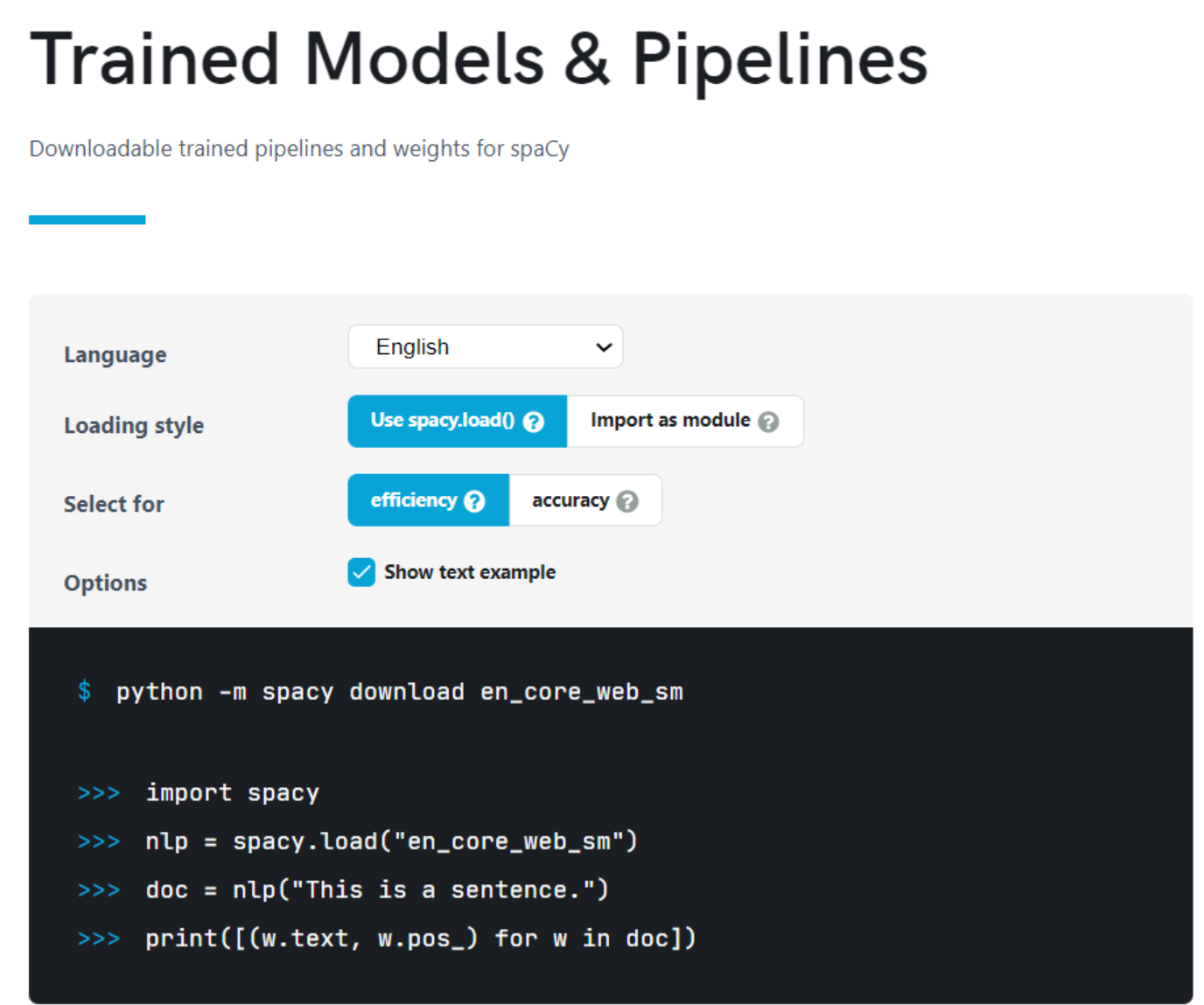Click the Loading style row label

(134, 426)
